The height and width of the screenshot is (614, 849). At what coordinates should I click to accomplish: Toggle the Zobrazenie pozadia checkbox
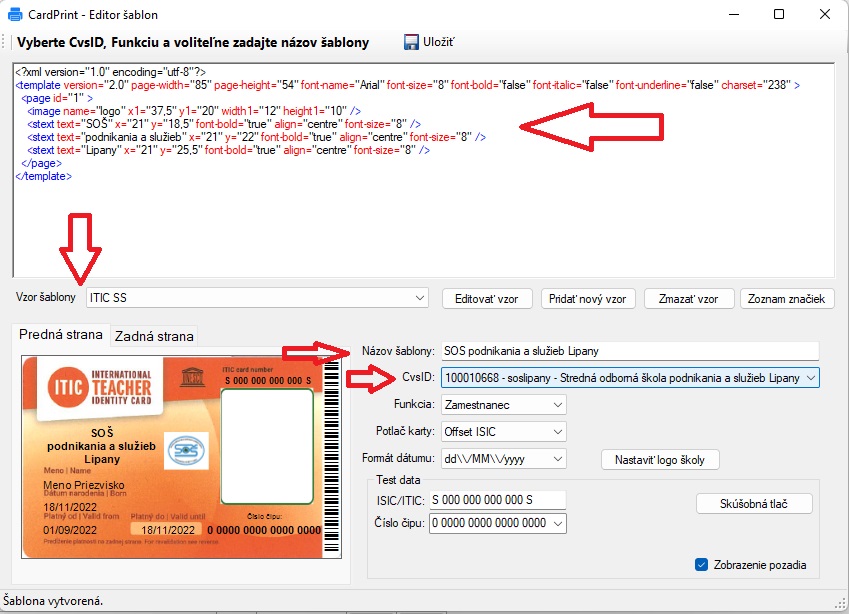(701, 565)
